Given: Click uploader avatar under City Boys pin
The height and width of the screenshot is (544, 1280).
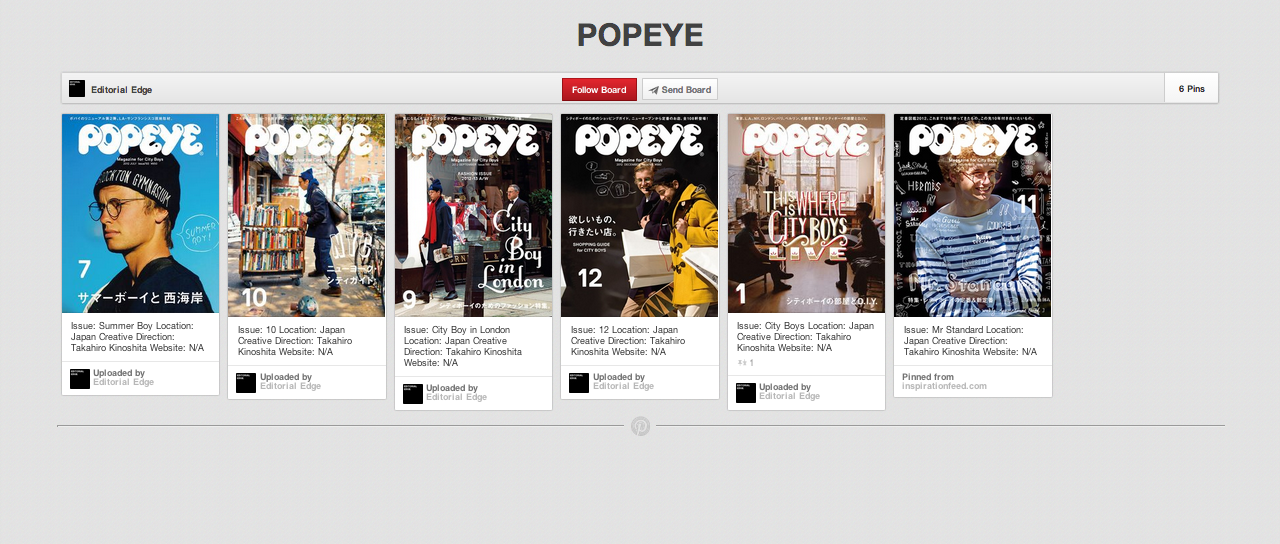Looking at the screenshot, I should (x=746, y=392).
